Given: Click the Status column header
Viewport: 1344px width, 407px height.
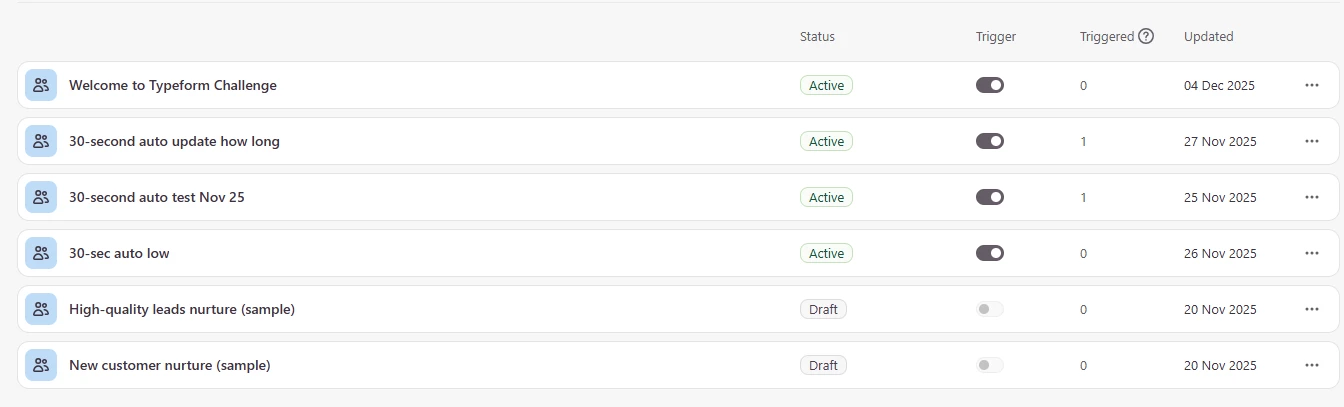Looking at the screenshot, I should pyautogui.click(x=817, y=37).
